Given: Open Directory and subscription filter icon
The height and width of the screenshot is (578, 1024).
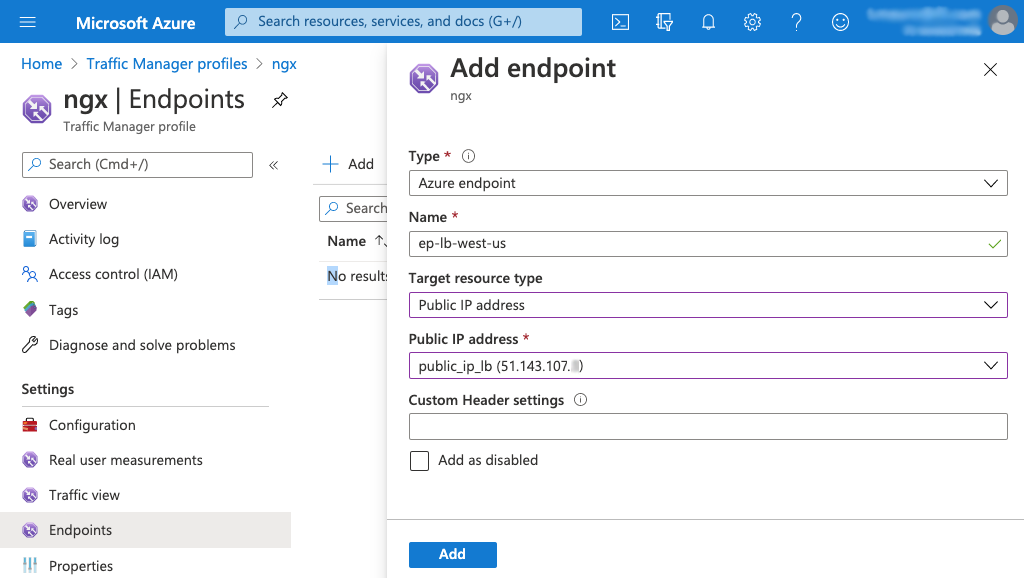Looking at the screenshot, I should [x=664, y=22].
